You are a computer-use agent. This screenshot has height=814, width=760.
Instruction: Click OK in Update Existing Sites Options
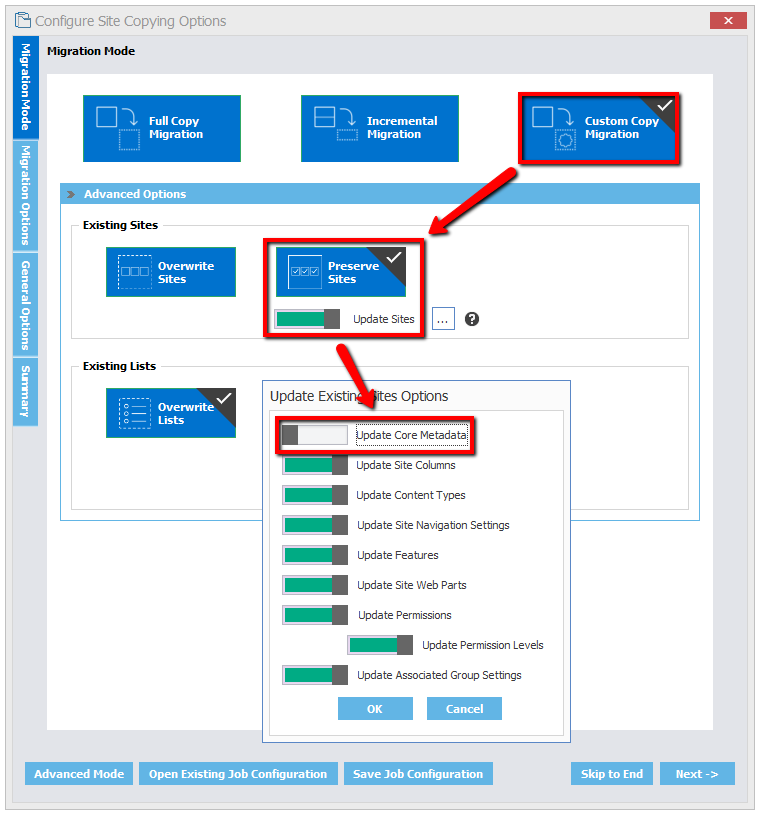coord(375,709)
